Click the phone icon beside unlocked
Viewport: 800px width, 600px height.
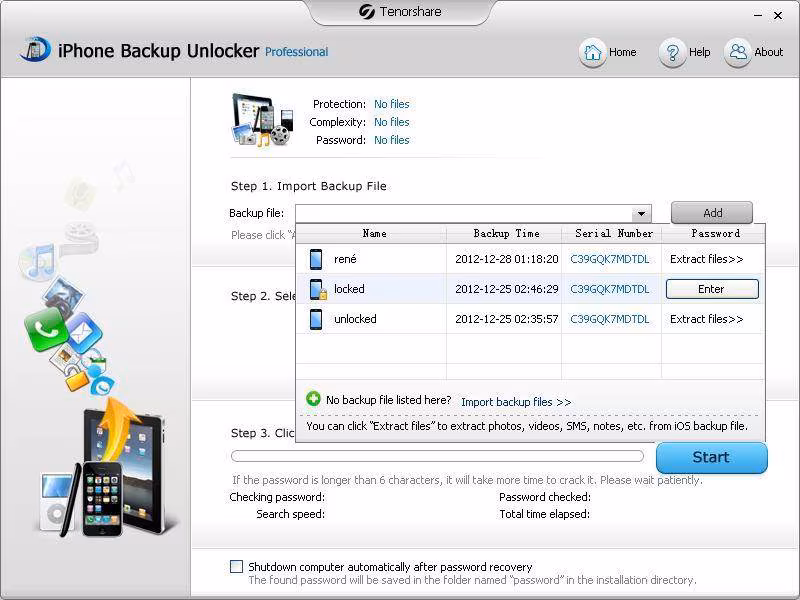[x=316, y=319]
